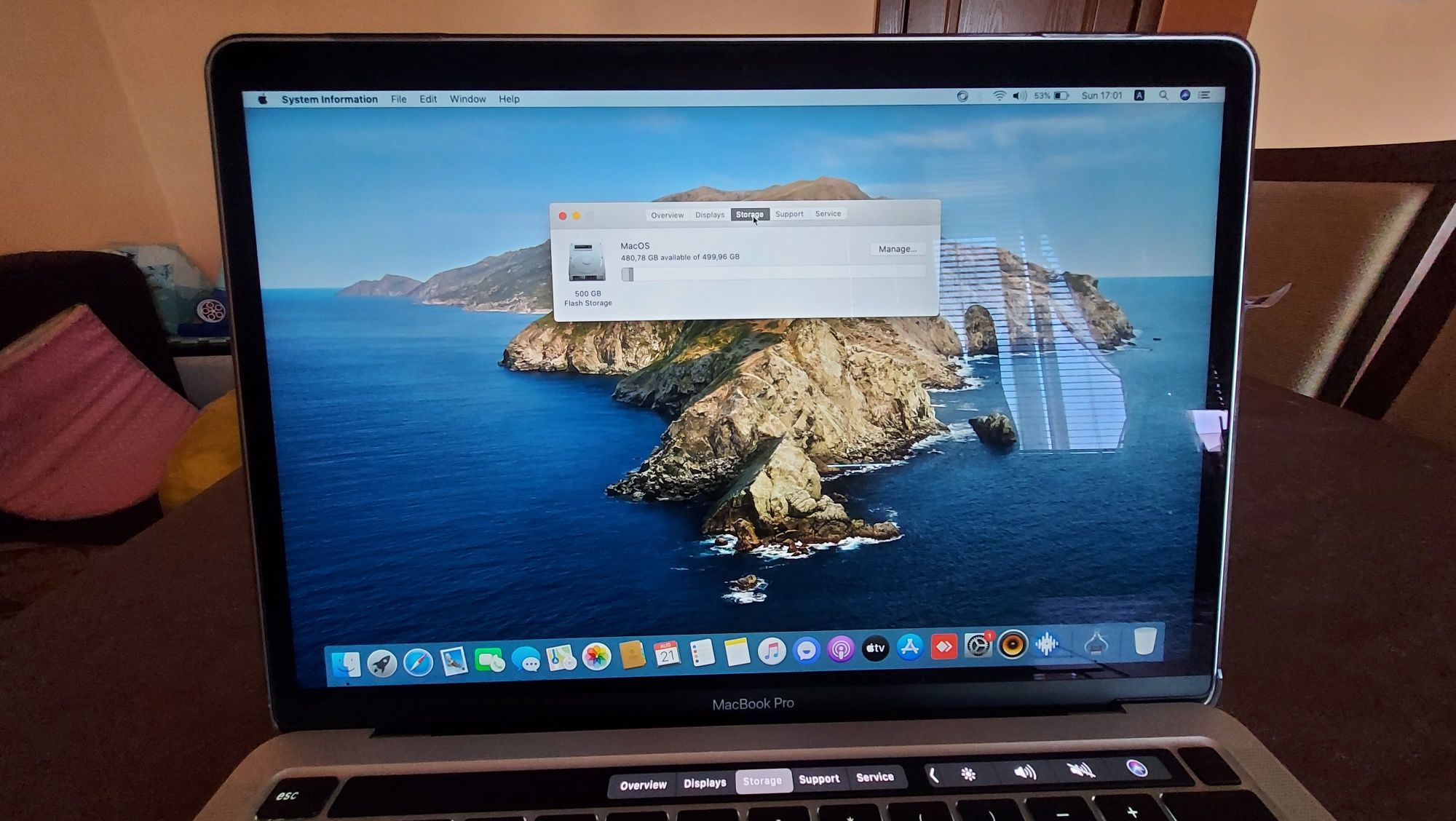Open input source A icon

click(x=1139, y=95)
